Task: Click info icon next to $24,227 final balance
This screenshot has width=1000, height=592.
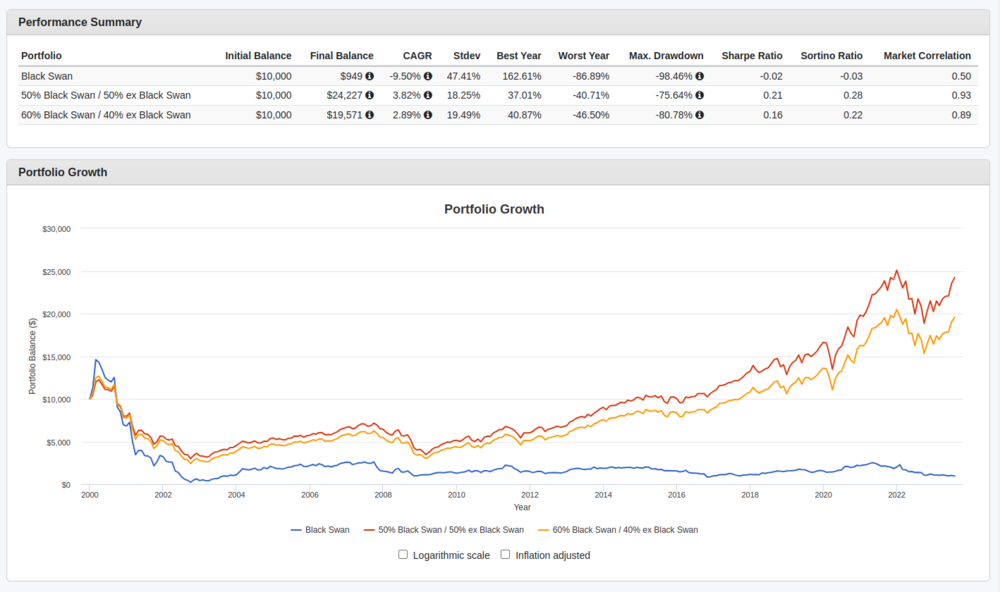Action: 369,95
